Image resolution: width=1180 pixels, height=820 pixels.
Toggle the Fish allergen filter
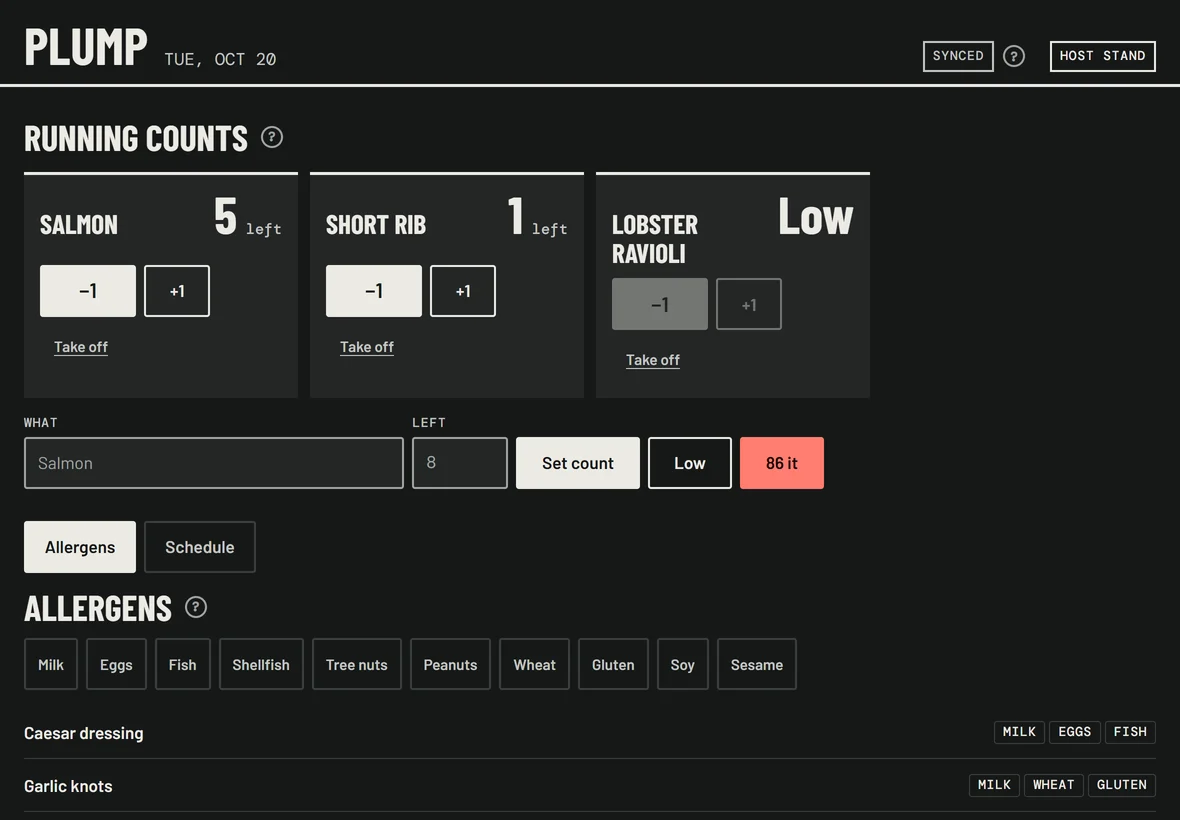[x=183, y=664]
